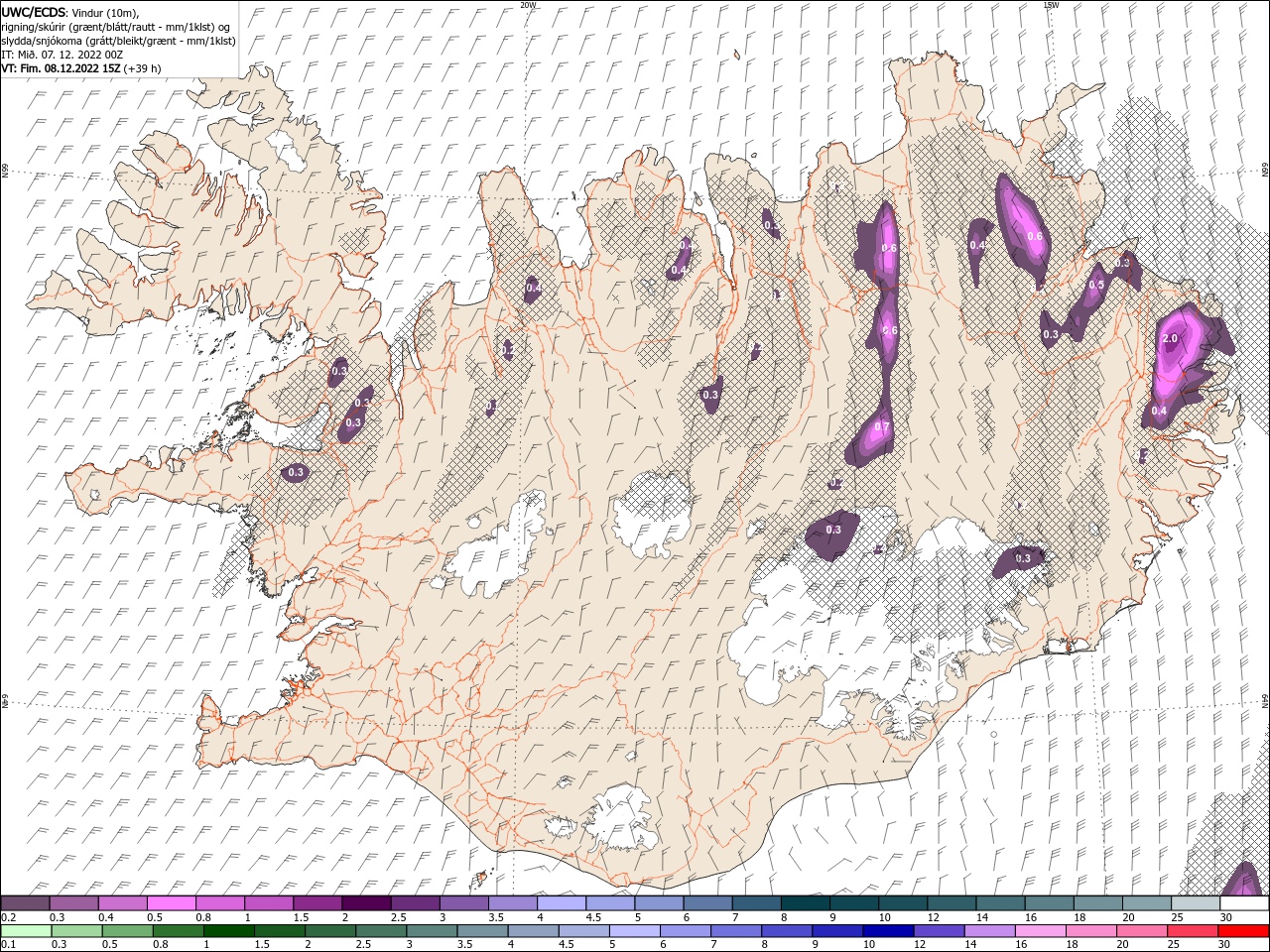This screenshot has height=952, width=1270.
Task: Select the medium blue 8 swatch in lower legend
Action: (x=786, y=931)
